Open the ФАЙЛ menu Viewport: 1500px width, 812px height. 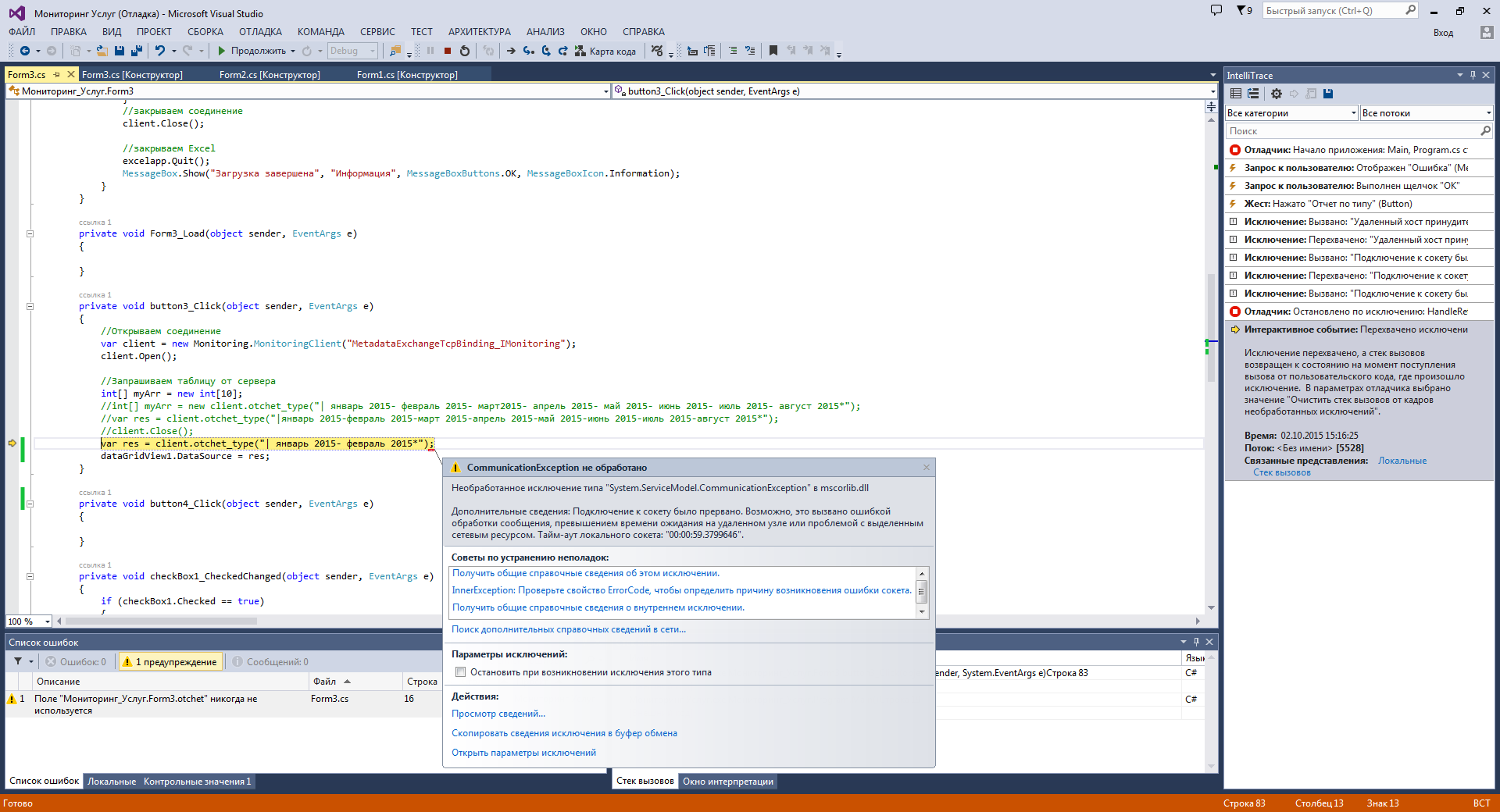(22, 32)
